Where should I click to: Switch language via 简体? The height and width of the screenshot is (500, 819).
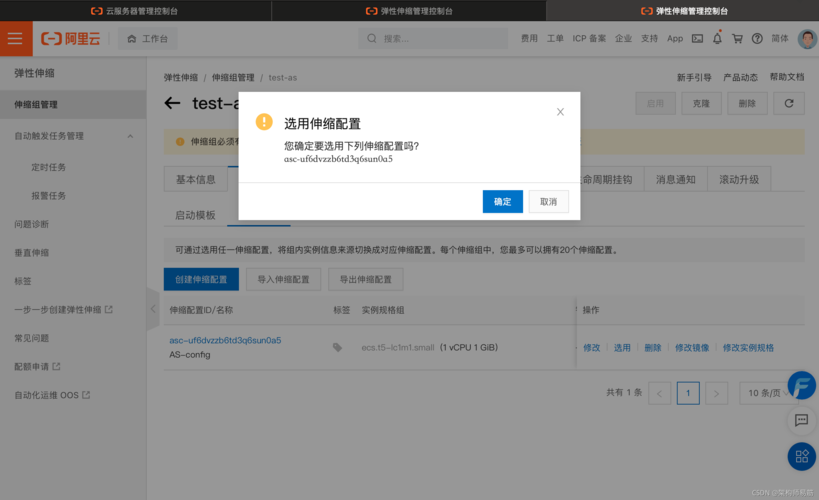click(780, 39)
